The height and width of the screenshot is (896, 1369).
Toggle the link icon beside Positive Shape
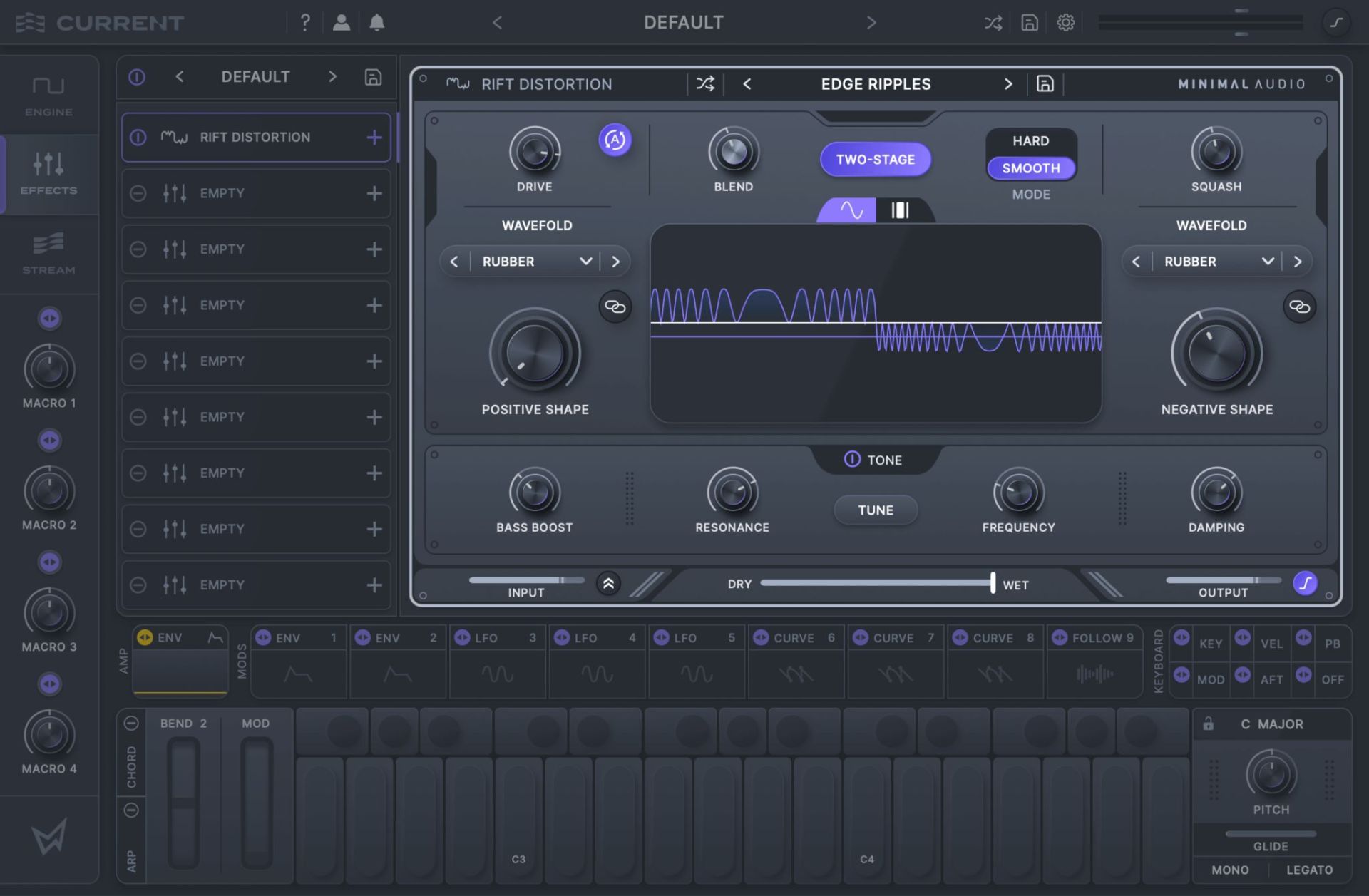(x=615, y=307)
